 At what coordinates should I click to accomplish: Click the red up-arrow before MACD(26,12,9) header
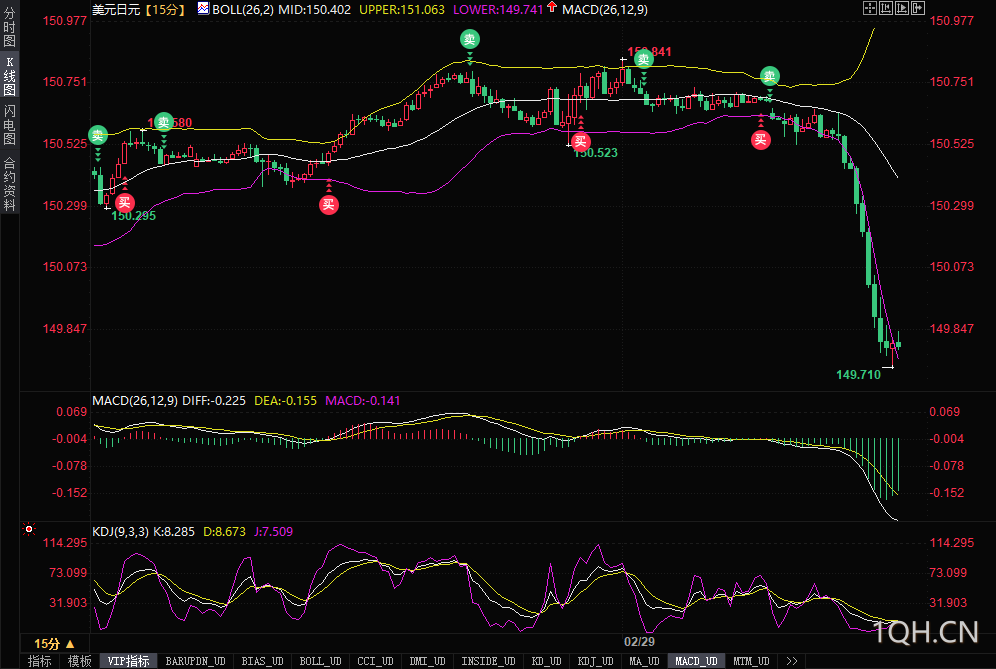click(x=551, y=7)
